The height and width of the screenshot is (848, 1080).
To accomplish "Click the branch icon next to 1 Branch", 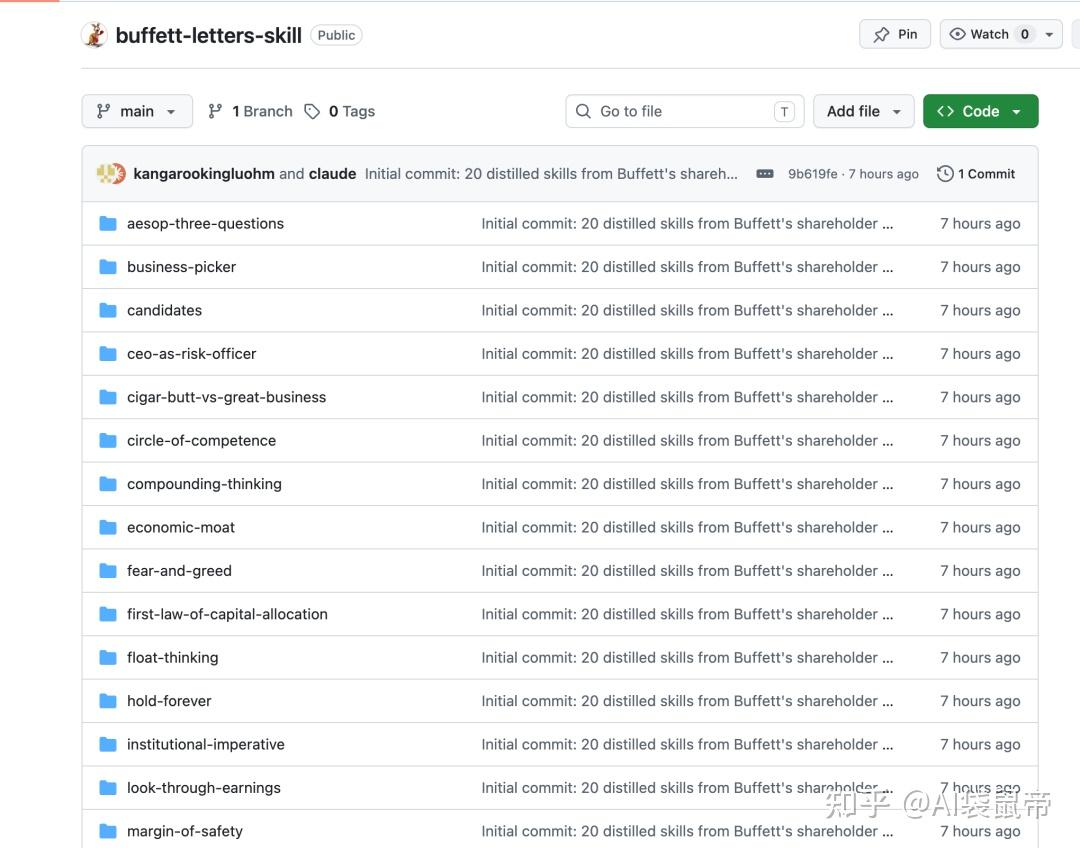I will (215, 112).
